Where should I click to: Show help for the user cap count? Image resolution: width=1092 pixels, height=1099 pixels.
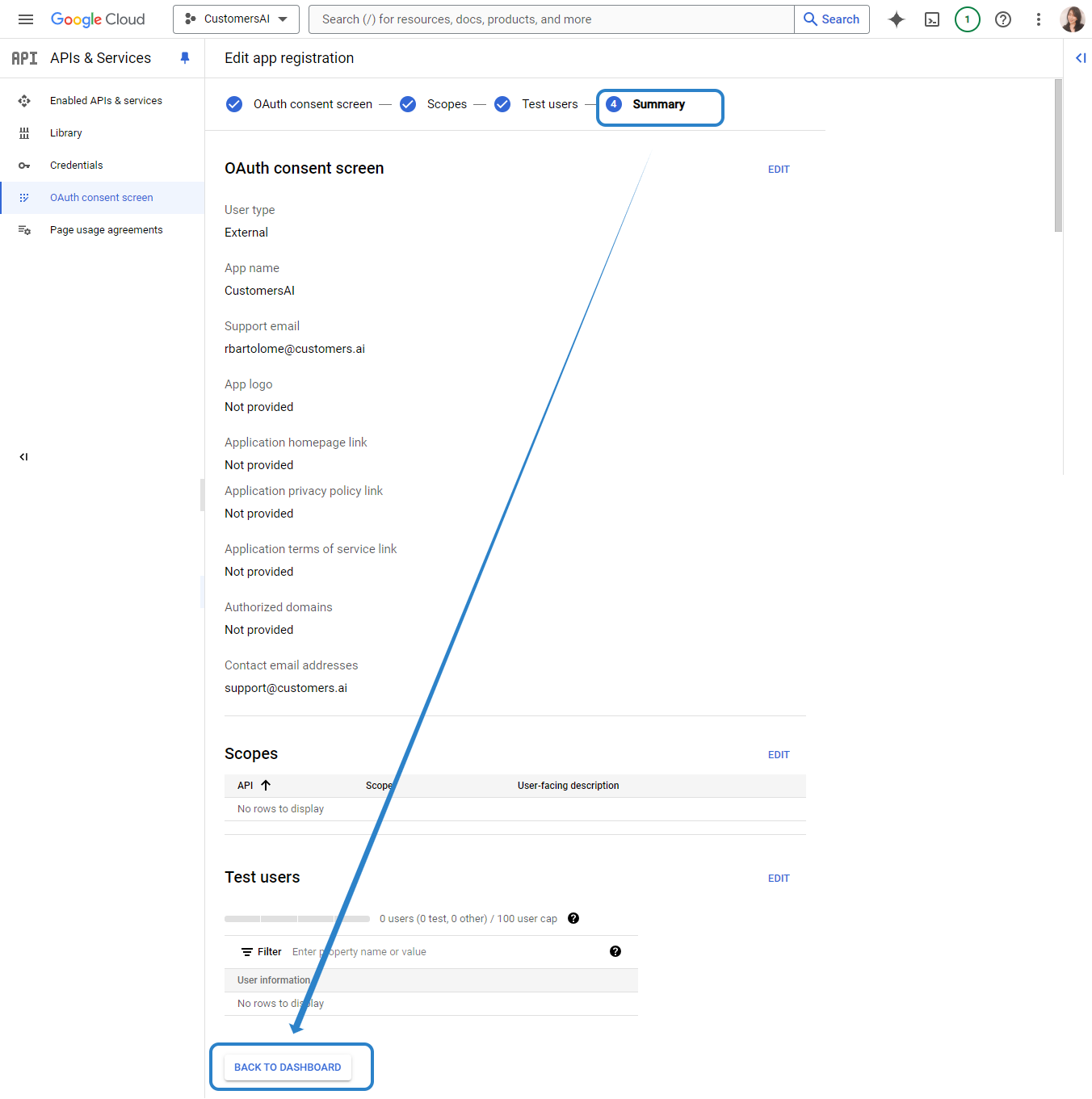point(573,918)
